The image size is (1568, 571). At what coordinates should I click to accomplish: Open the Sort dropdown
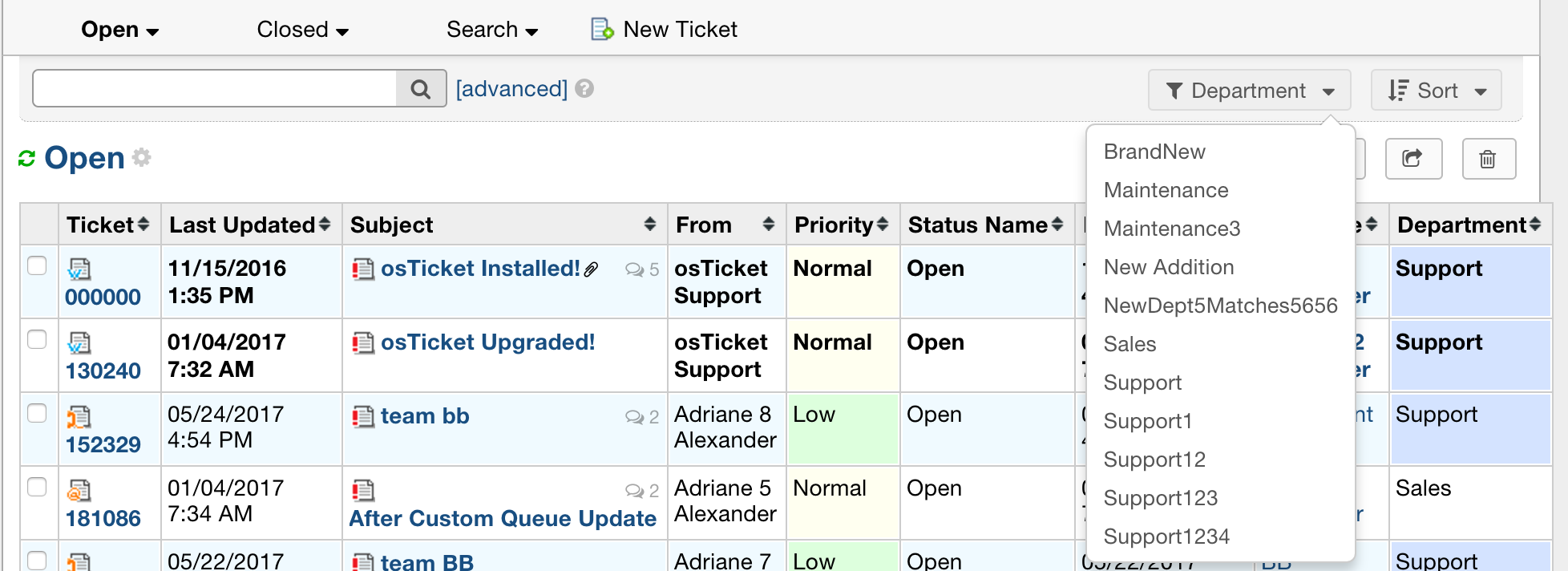click(x=1437, y=90)
